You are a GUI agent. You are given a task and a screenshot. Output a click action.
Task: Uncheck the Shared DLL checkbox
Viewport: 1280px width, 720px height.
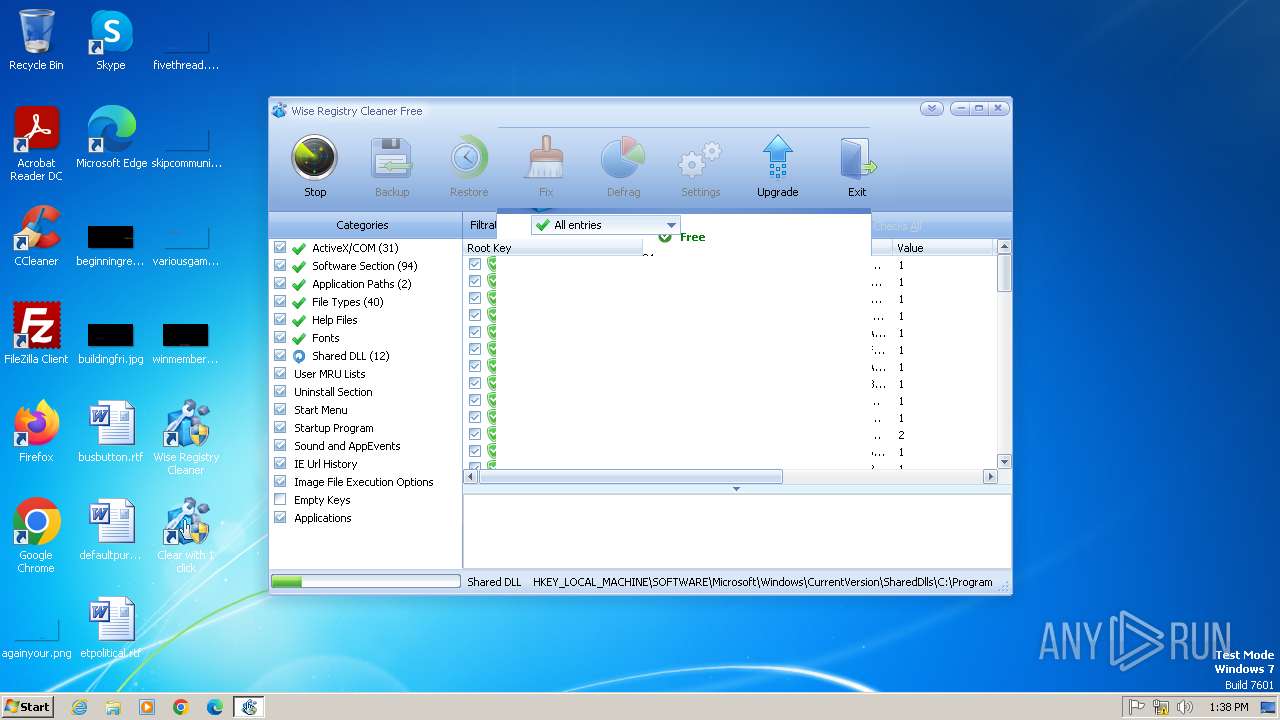click(x=280, y=356)
